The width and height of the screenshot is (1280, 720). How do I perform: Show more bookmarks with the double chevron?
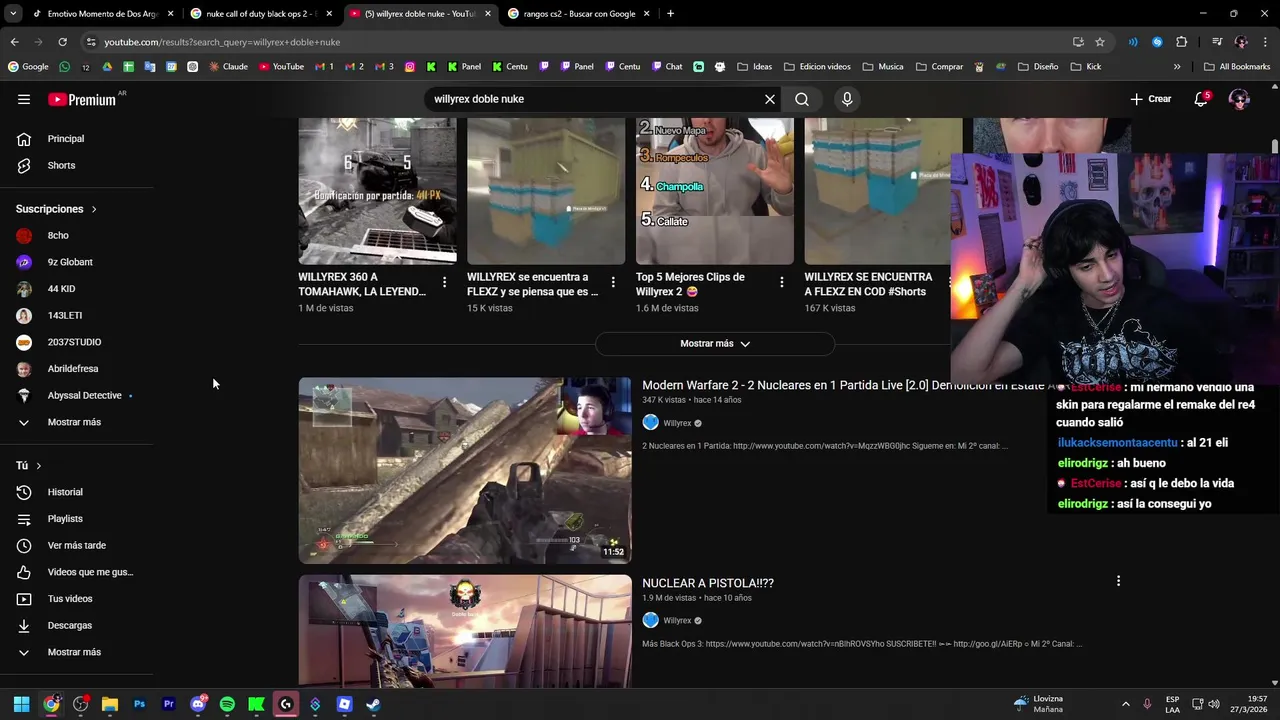[1177, 67]
